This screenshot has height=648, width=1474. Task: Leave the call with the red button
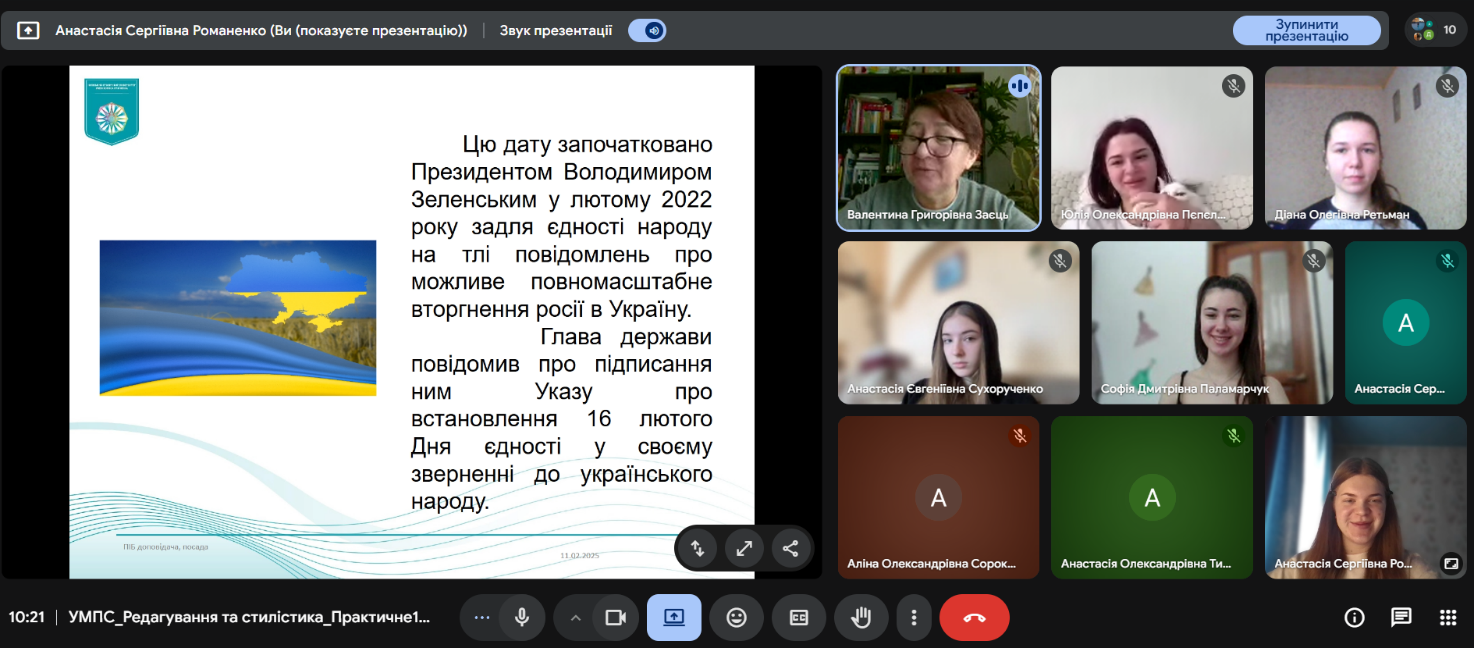coord(974,618)
